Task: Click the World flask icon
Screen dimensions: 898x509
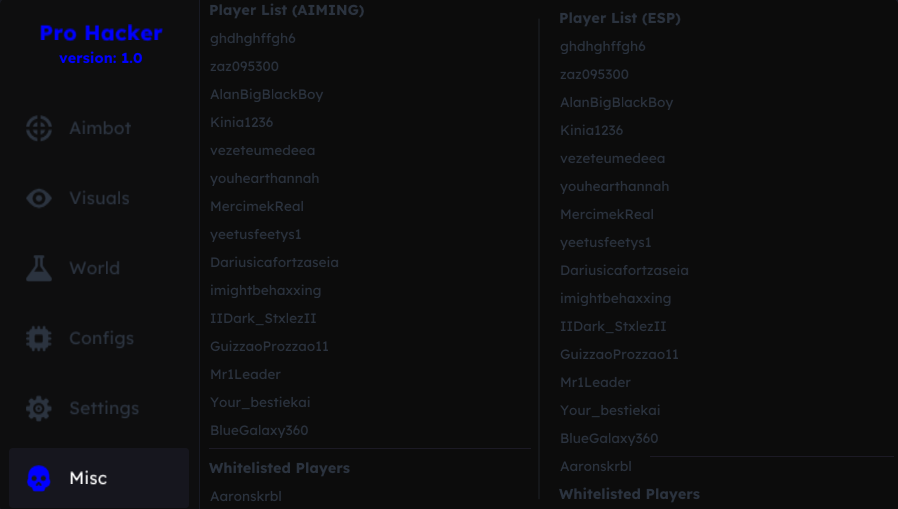Action: point(39,268)
